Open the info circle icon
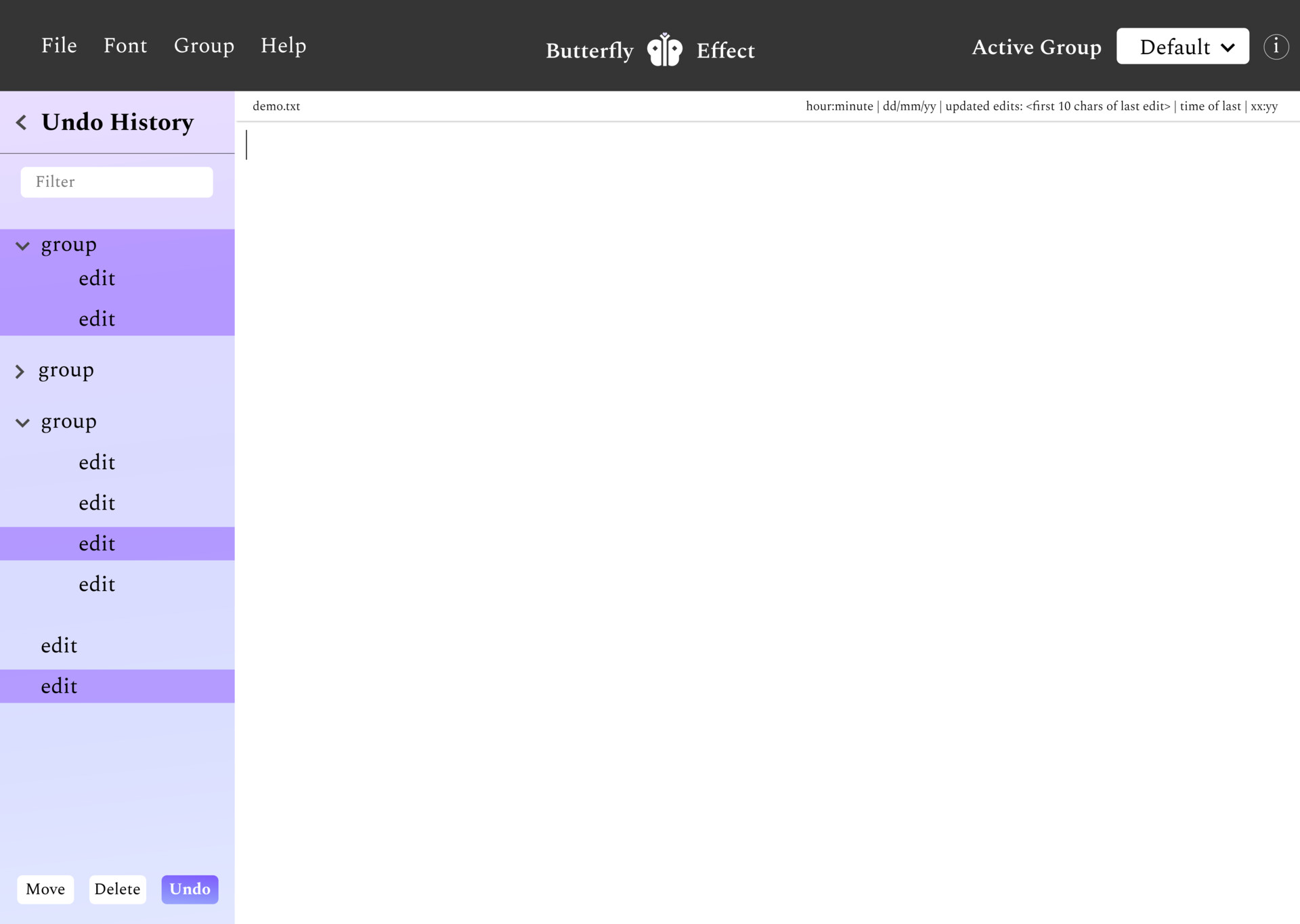Image resolution: width=1300 pixels, height=924 pixels. 1276,47
